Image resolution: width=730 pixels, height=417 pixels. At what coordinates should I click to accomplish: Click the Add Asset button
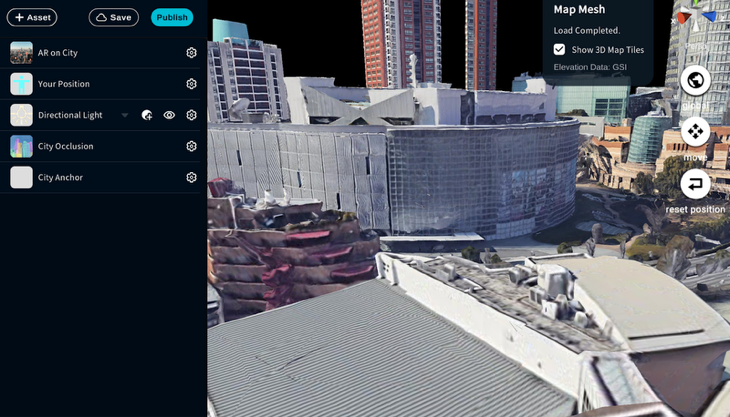(x=32, y=17)
